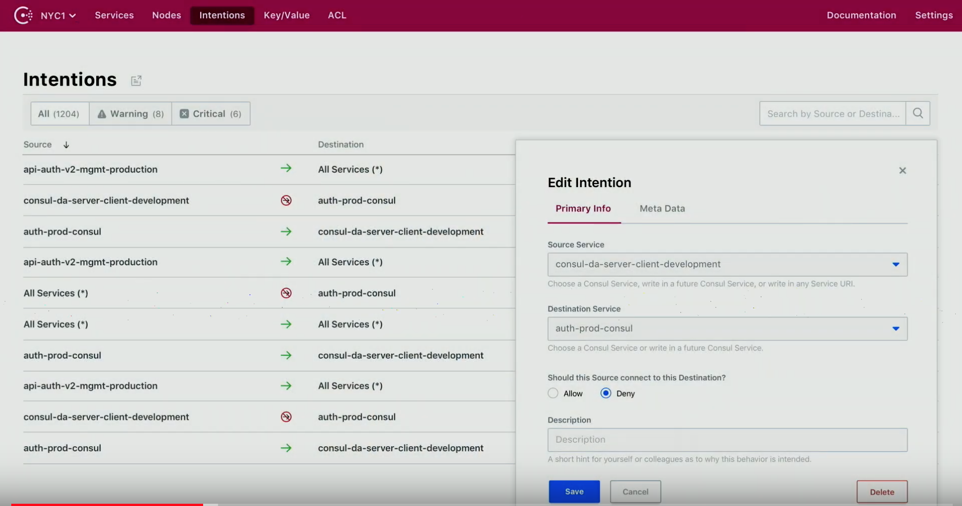Click the Delete button

click(x=881, y=492)
